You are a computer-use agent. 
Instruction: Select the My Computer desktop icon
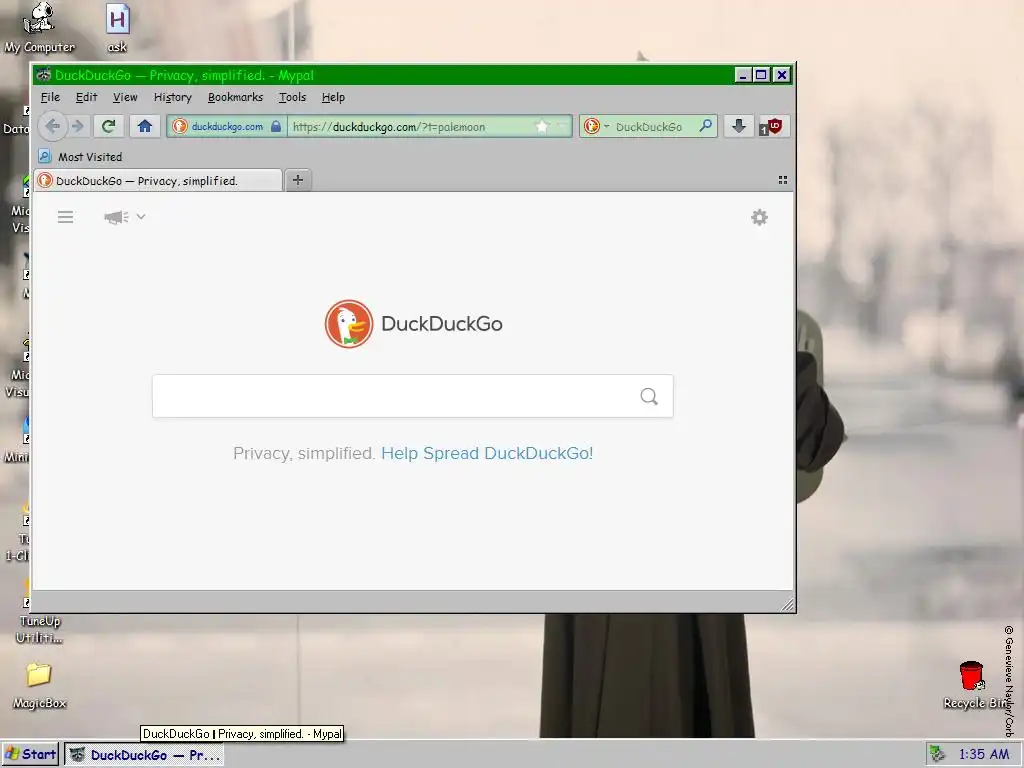click(39, 29)
